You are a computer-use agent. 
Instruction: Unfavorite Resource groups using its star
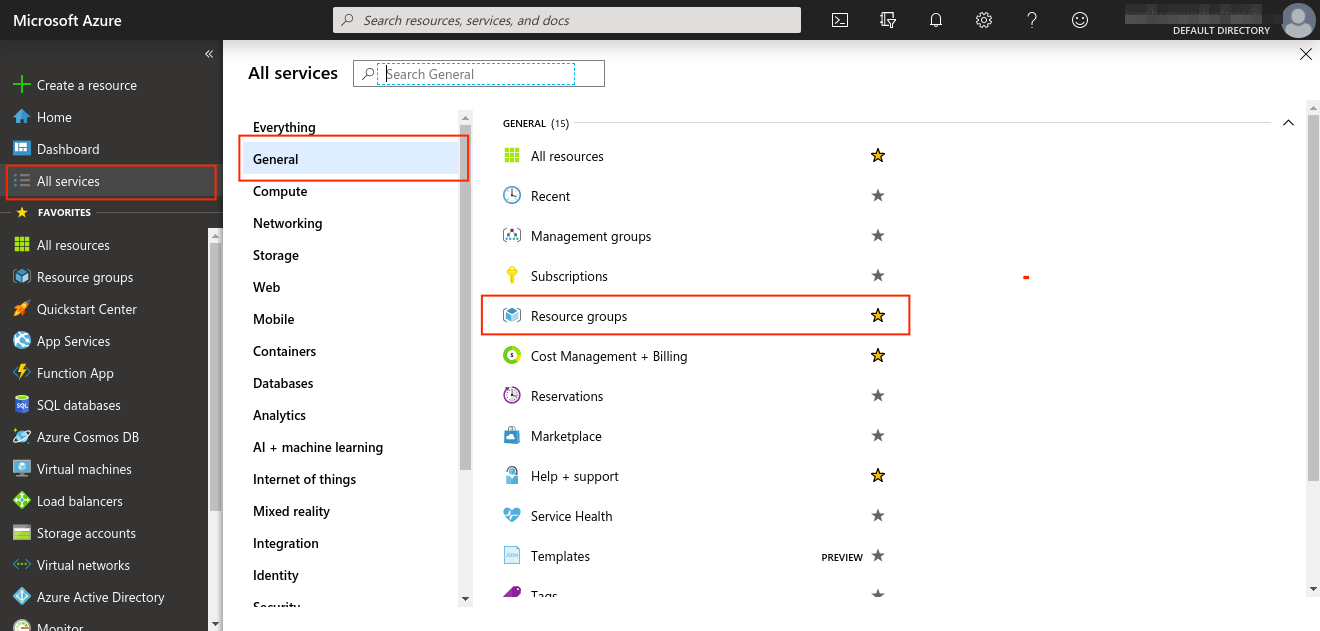click(x=878, y=316)
